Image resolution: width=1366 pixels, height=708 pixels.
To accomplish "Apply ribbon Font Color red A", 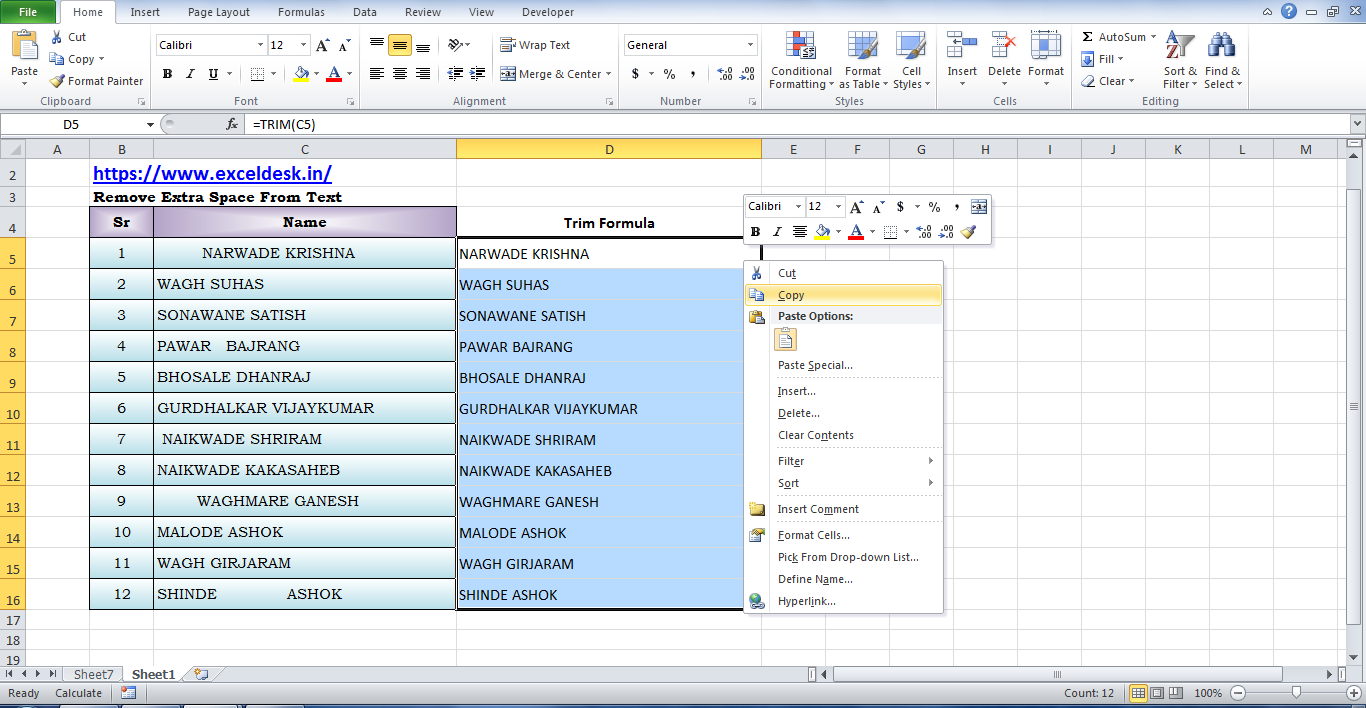I will click(333, 74).
